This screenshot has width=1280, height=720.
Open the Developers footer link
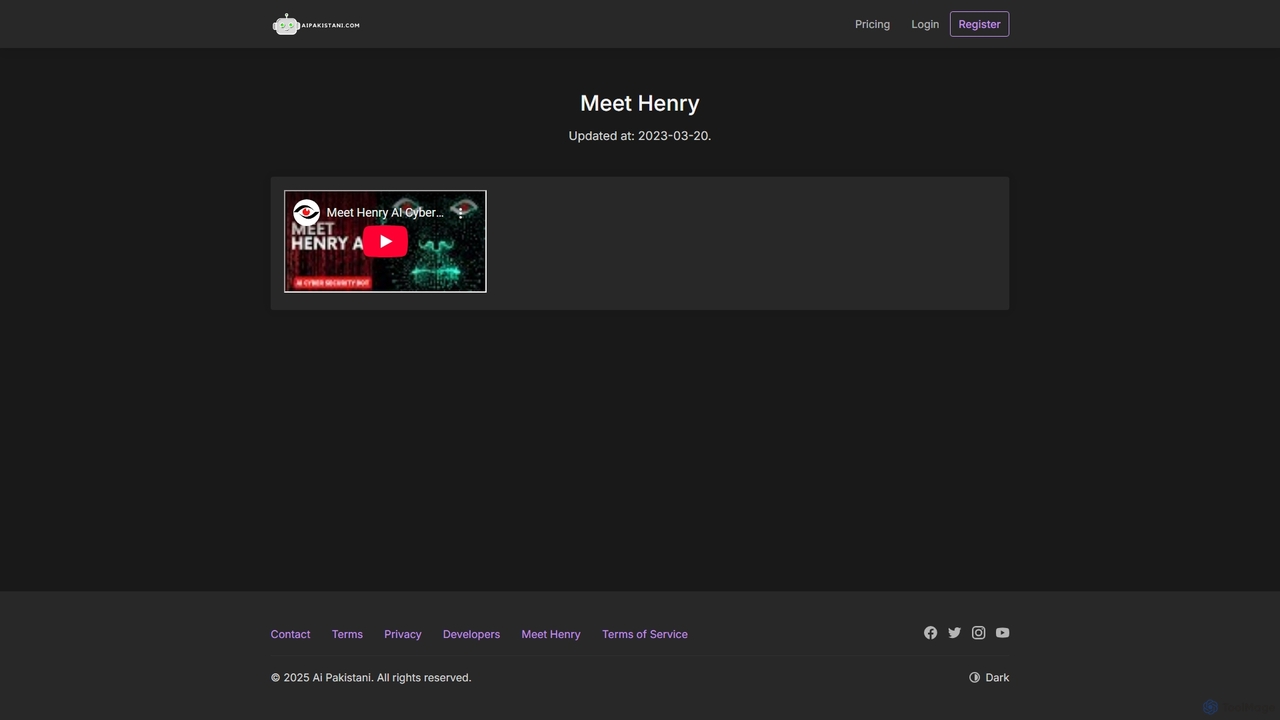point(471,634)
